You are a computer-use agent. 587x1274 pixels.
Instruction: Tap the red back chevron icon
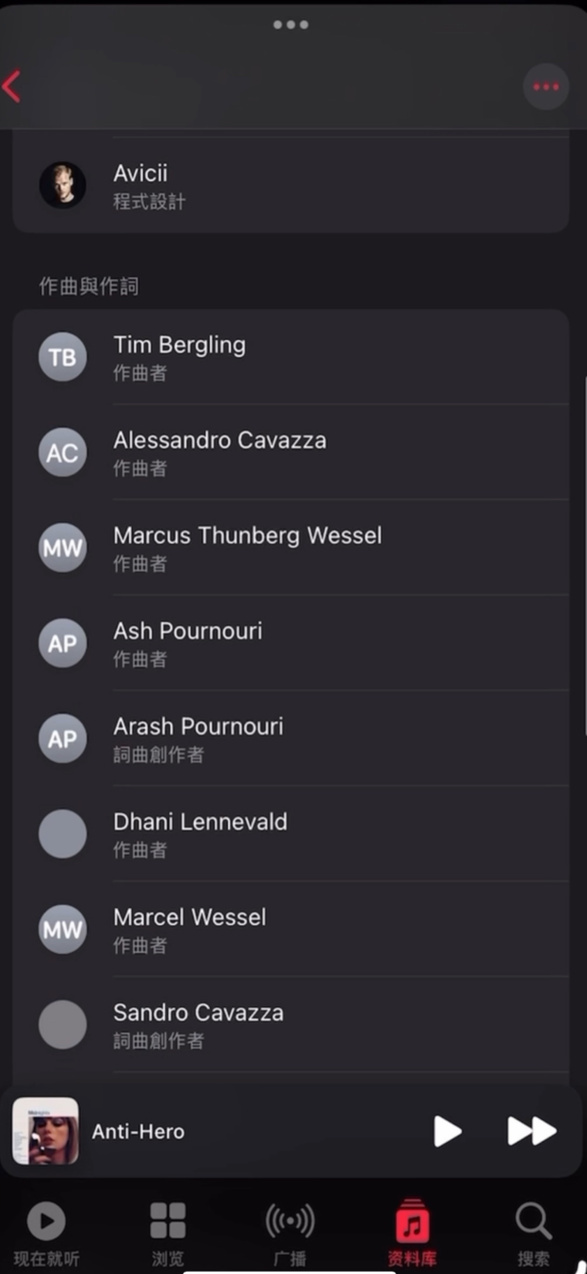12,87
